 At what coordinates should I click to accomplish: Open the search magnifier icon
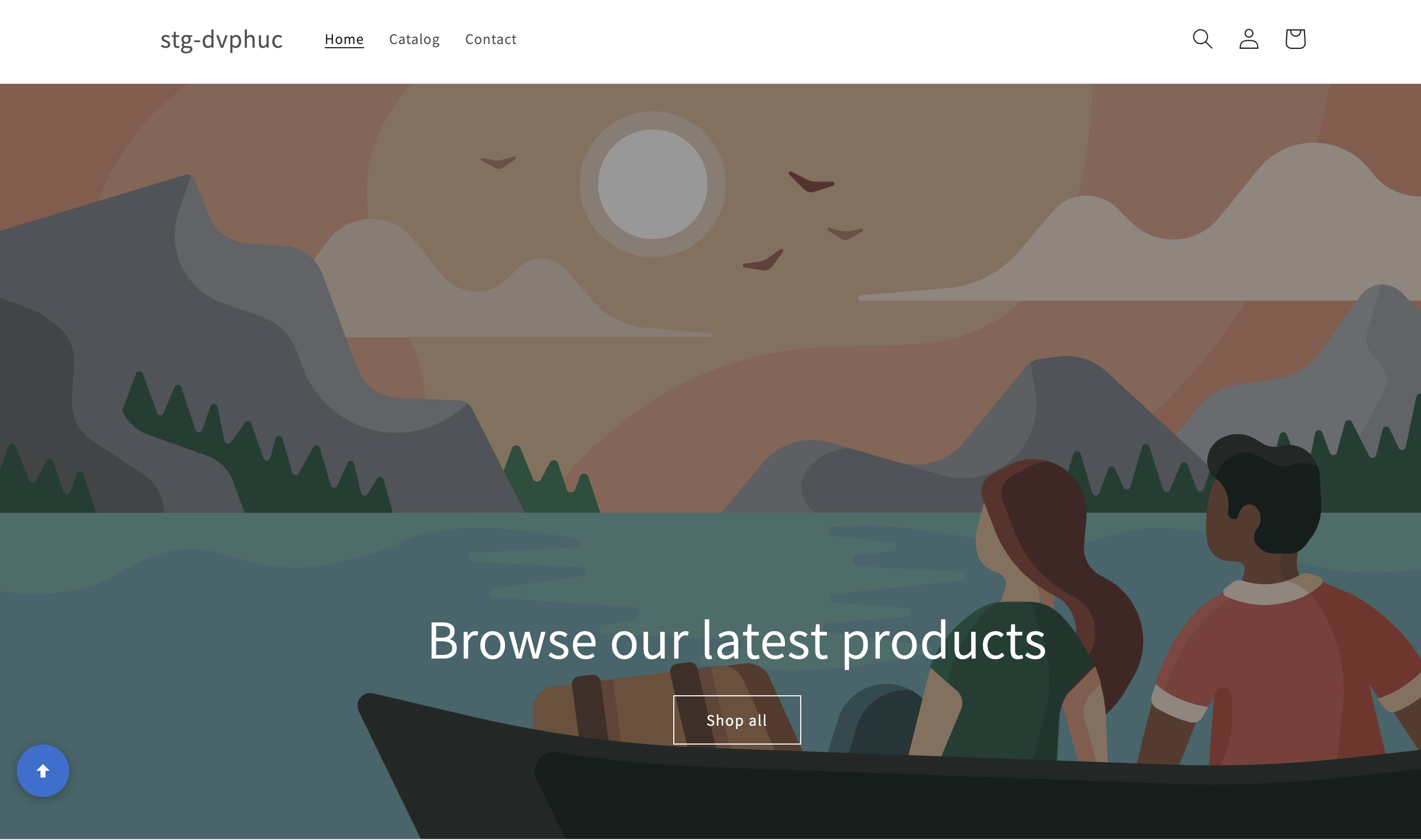click(x=1202, y=39)
